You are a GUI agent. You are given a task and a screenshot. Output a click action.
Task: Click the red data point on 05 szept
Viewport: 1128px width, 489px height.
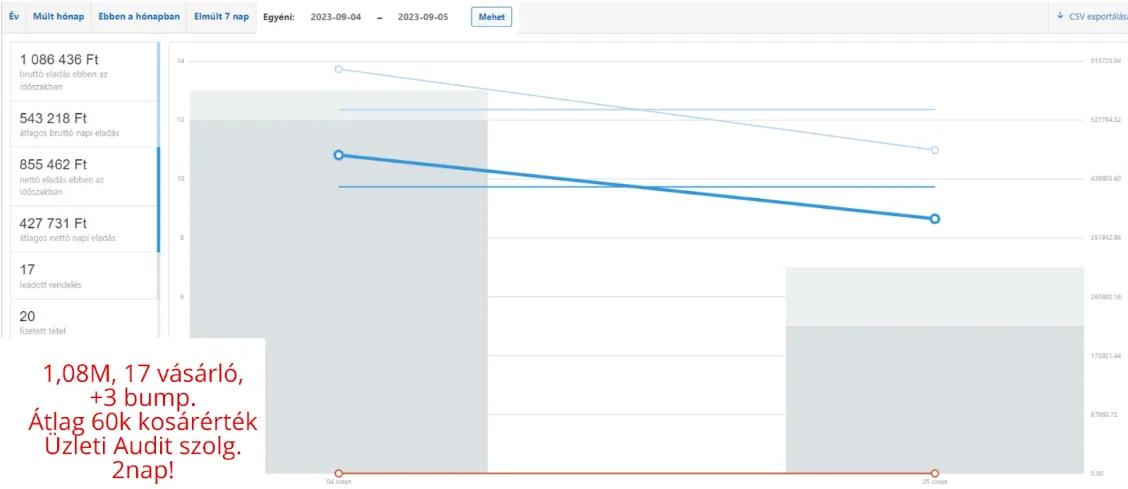(934, 473)
